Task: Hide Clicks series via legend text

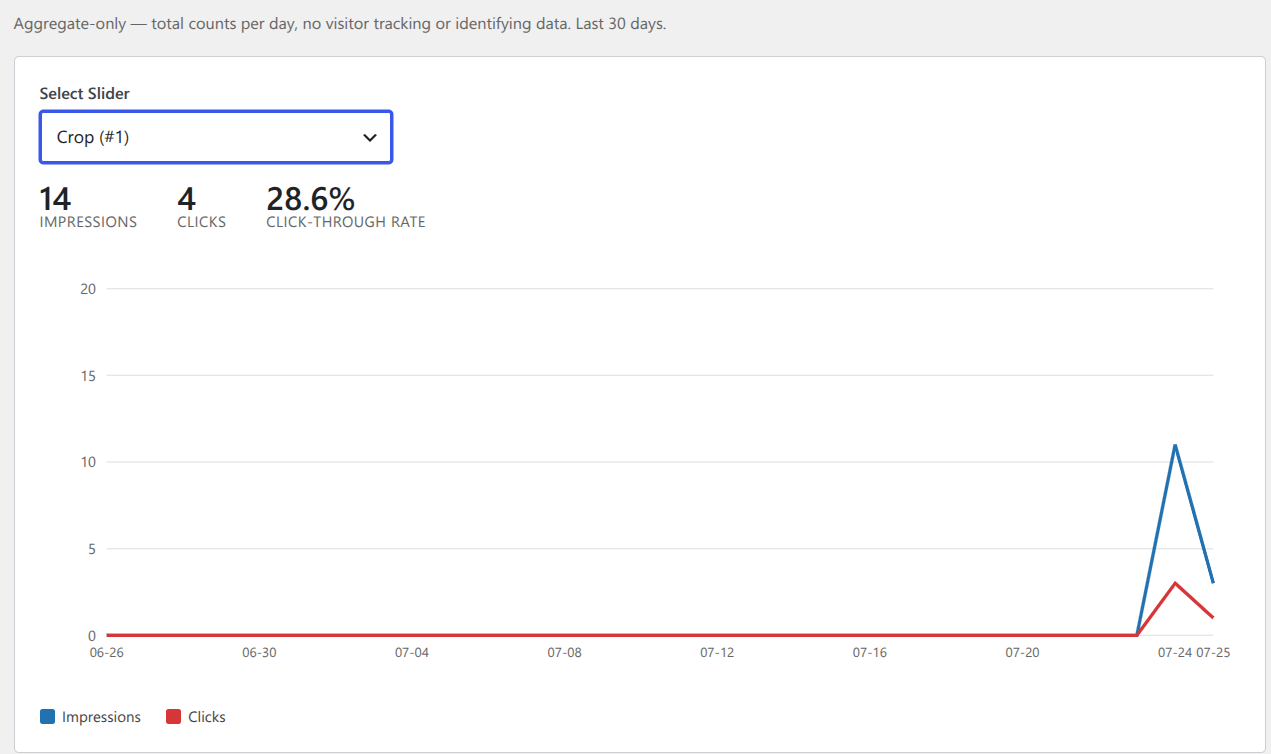Action: [x=207, y=717]
